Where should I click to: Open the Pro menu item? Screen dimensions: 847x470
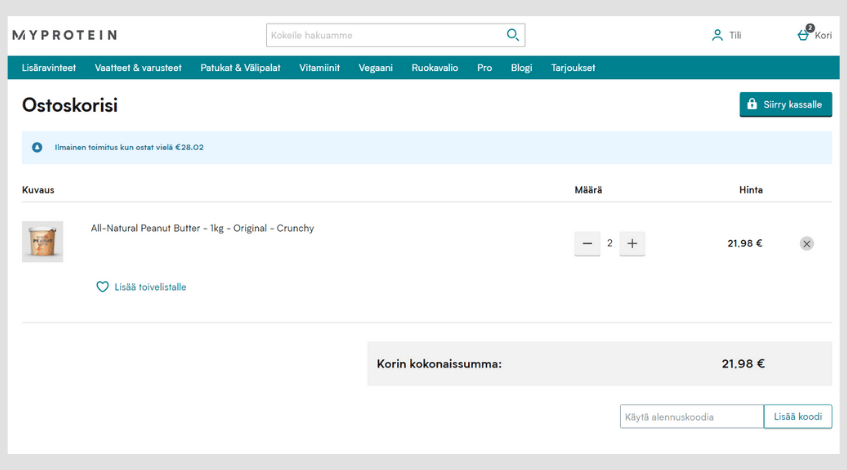[x=485, y=68]
